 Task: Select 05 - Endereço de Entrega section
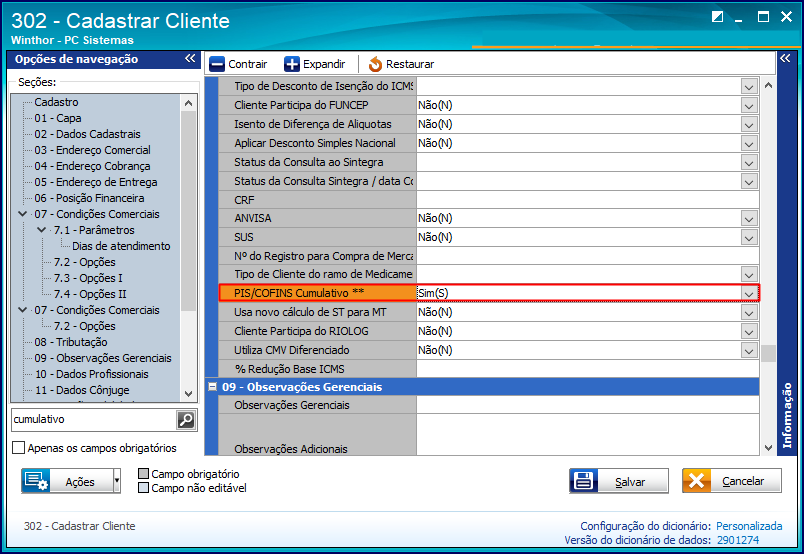[95, 182]
